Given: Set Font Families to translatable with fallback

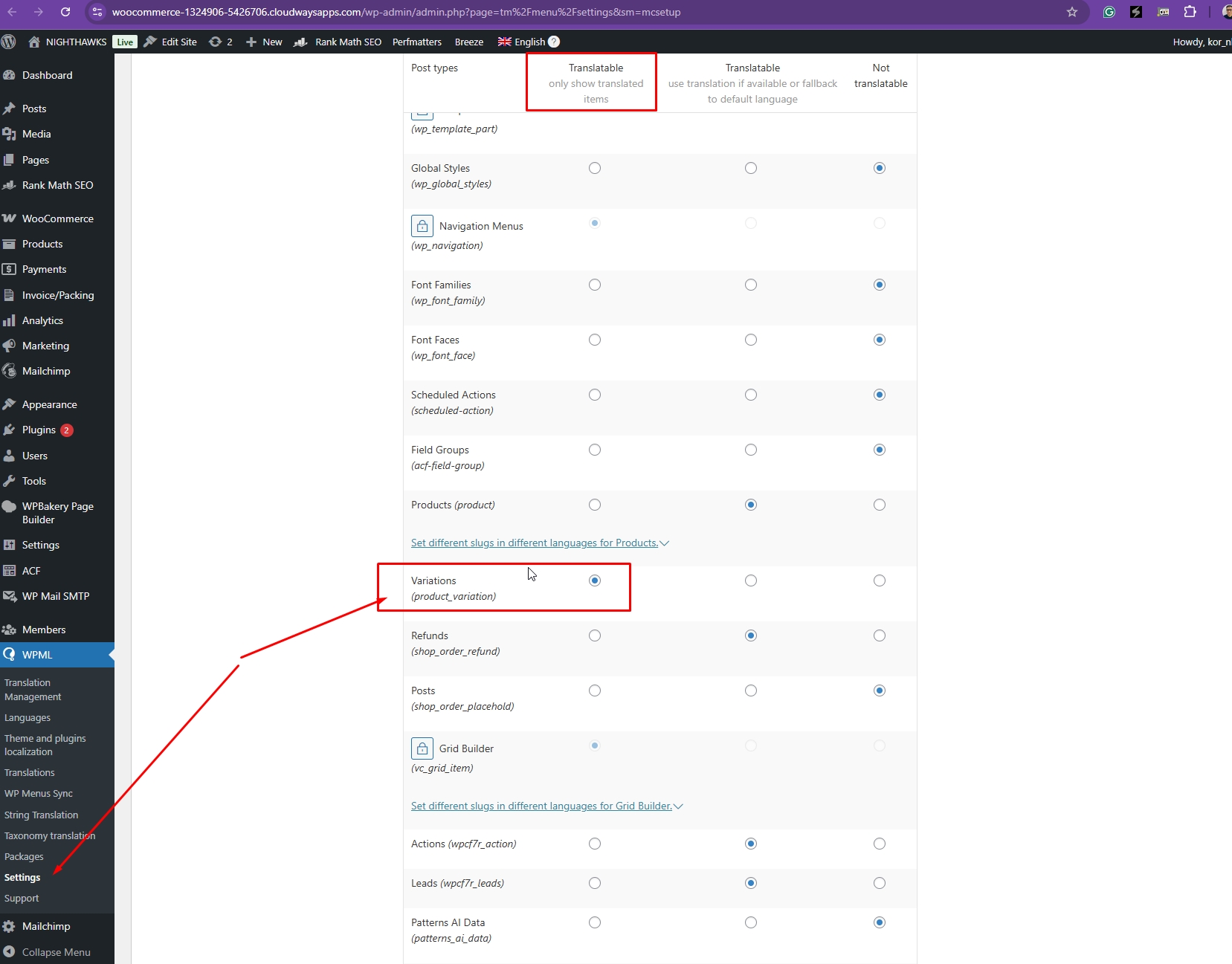Looking at the screenshot, I should (x=751, y=285).
